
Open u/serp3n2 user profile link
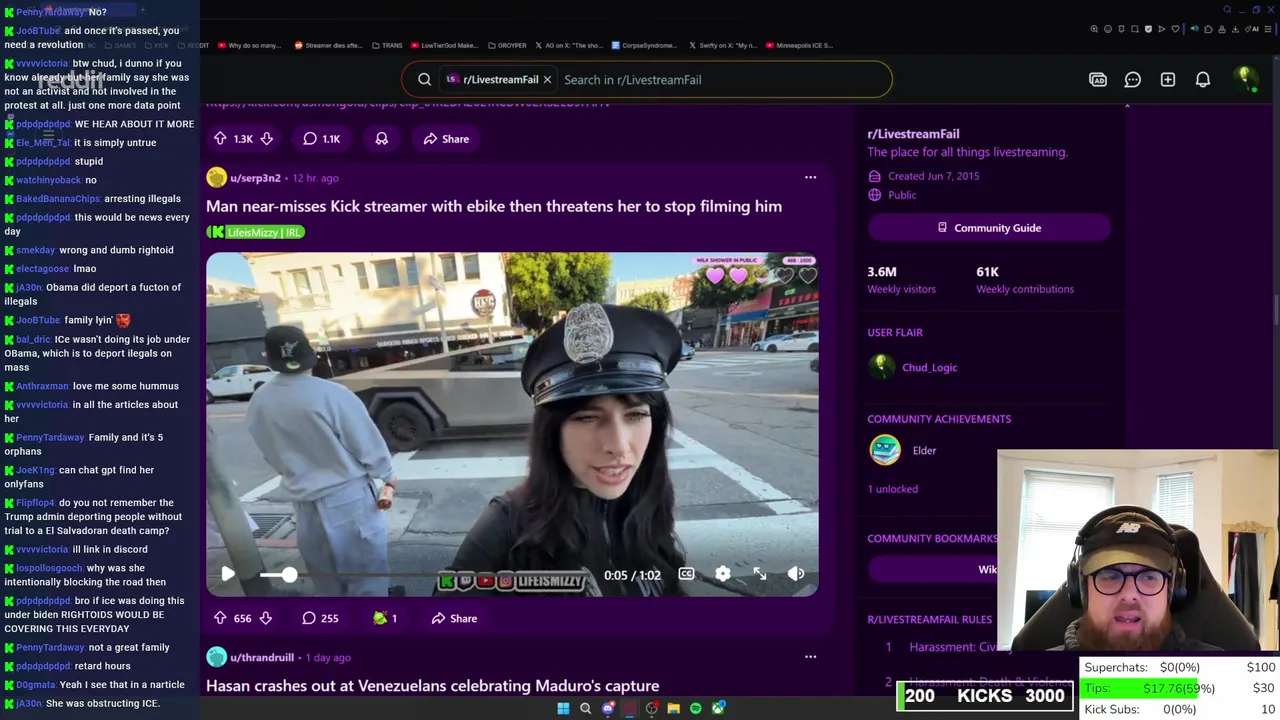255,178
